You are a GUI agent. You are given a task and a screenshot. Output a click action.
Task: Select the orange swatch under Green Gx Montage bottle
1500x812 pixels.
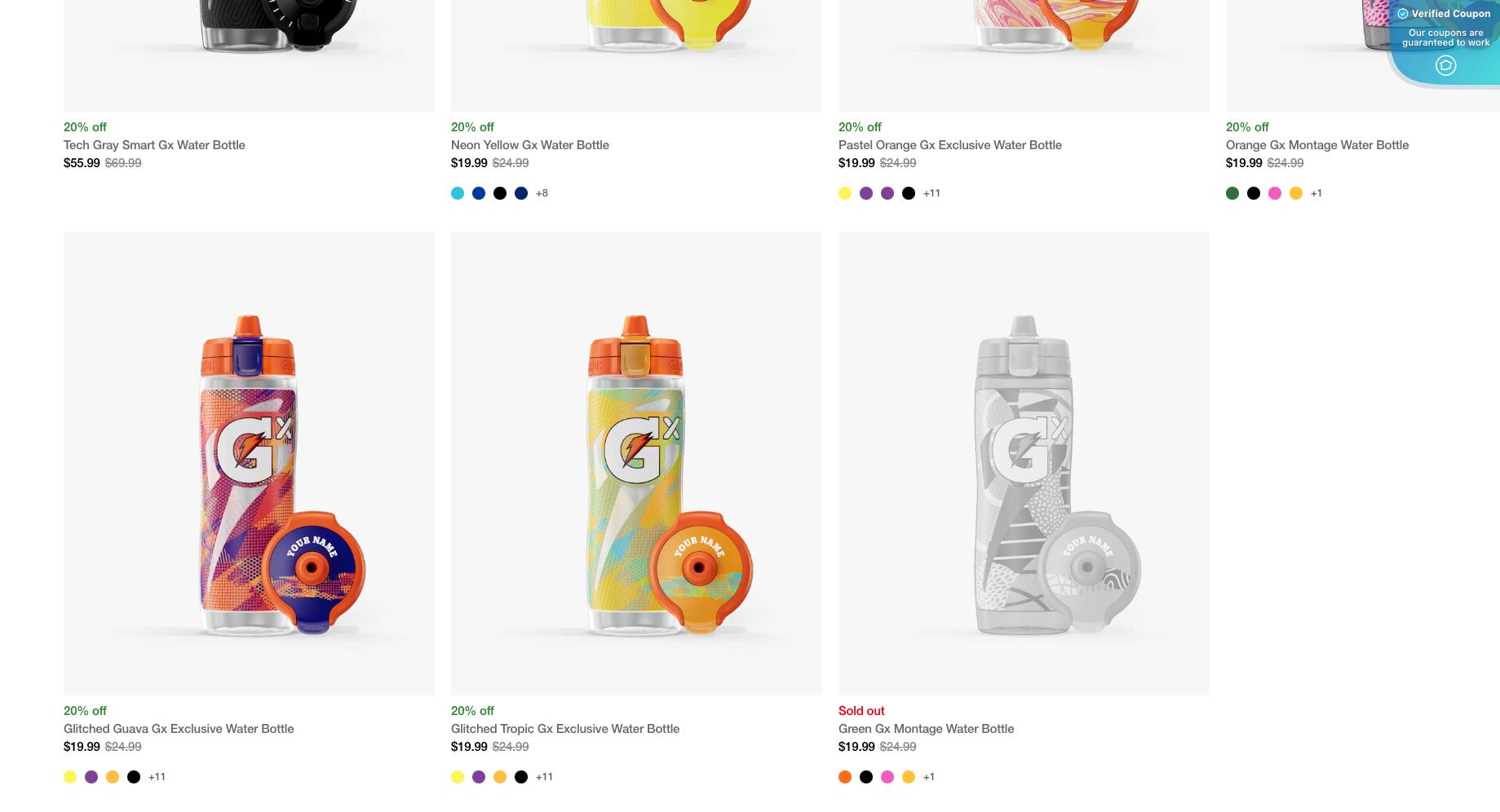pos(845,777)
